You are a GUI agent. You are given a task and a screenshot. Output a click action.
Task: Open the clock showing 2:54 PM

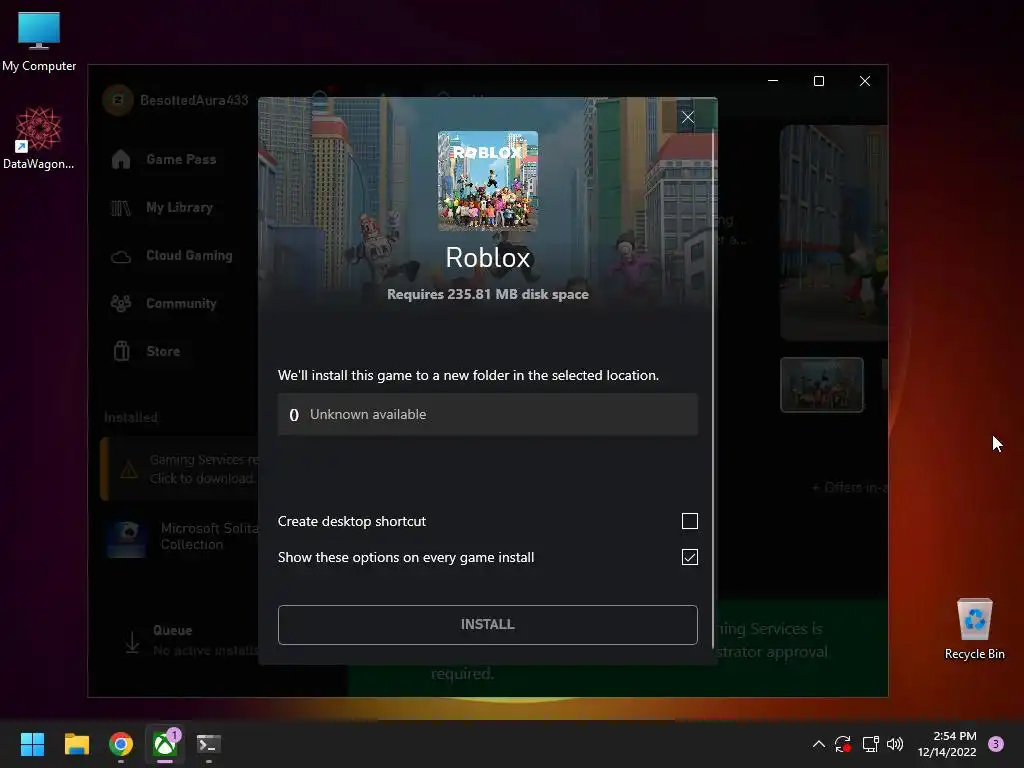click(947, 744)
